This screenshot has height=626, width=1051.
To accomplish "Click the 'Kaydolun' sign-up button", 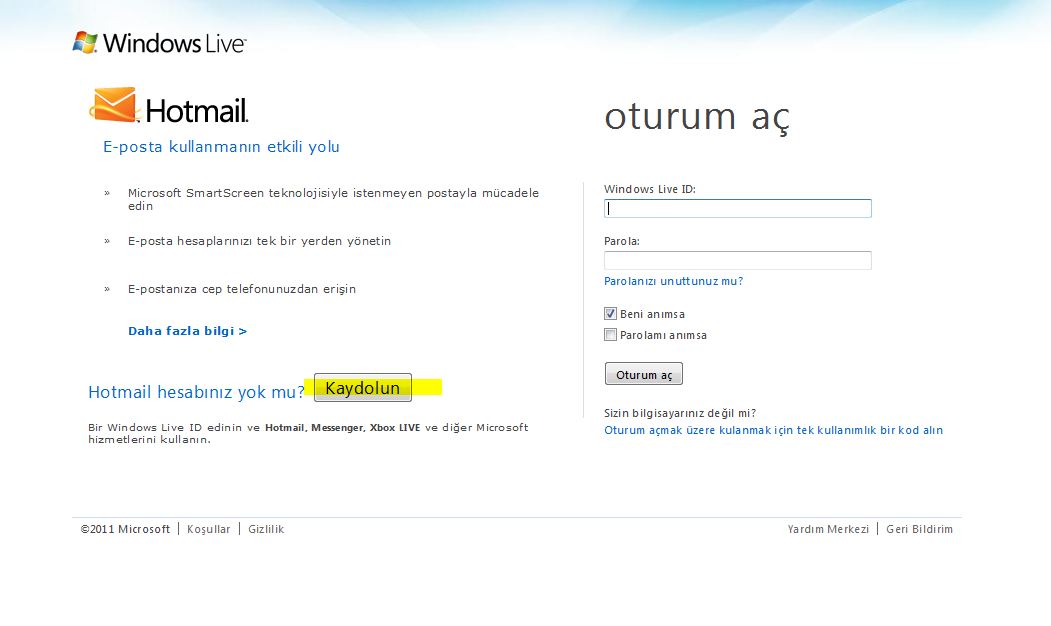I will click(363, 387).
